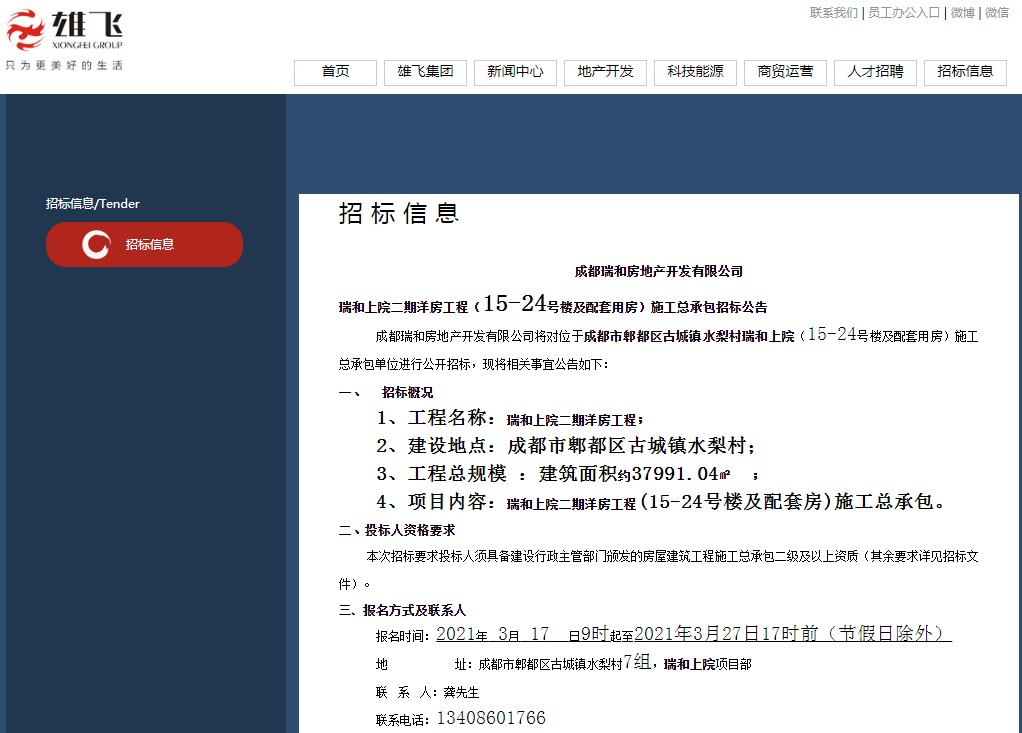Open the 招标信息 navigation tab
1022x733 pixels.
964,72
